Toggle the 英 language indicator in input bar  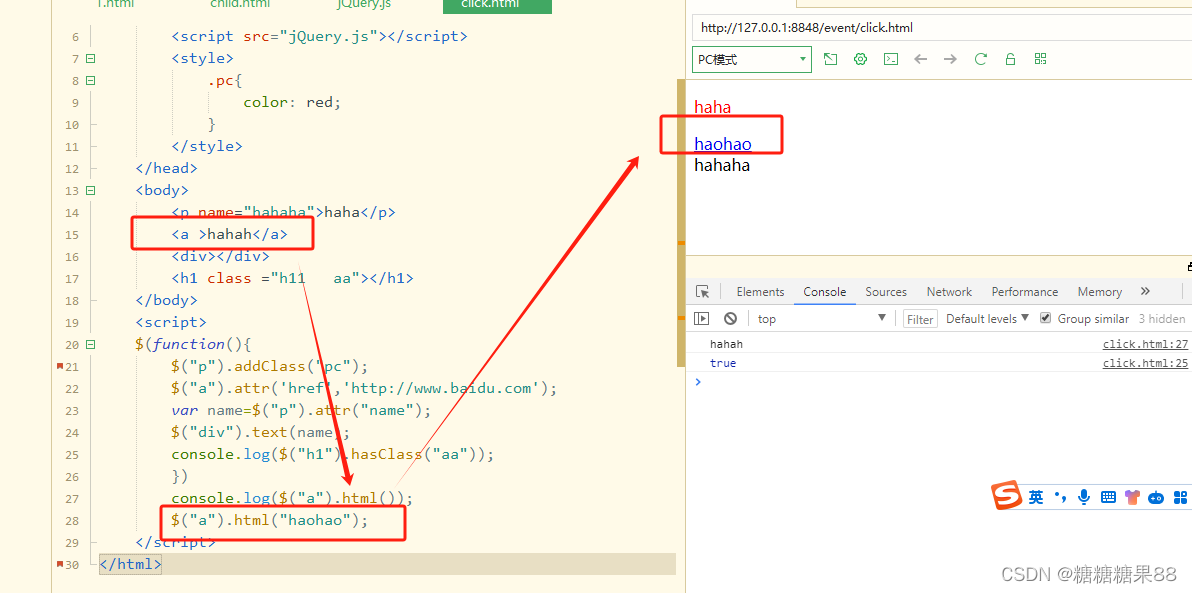(1036, 496)
